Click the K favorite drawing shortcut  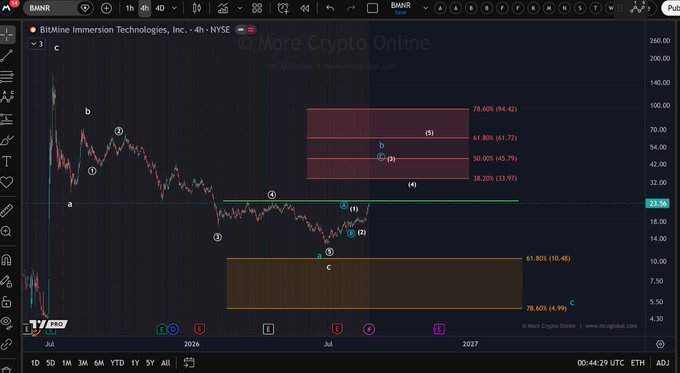pos(533,8)
